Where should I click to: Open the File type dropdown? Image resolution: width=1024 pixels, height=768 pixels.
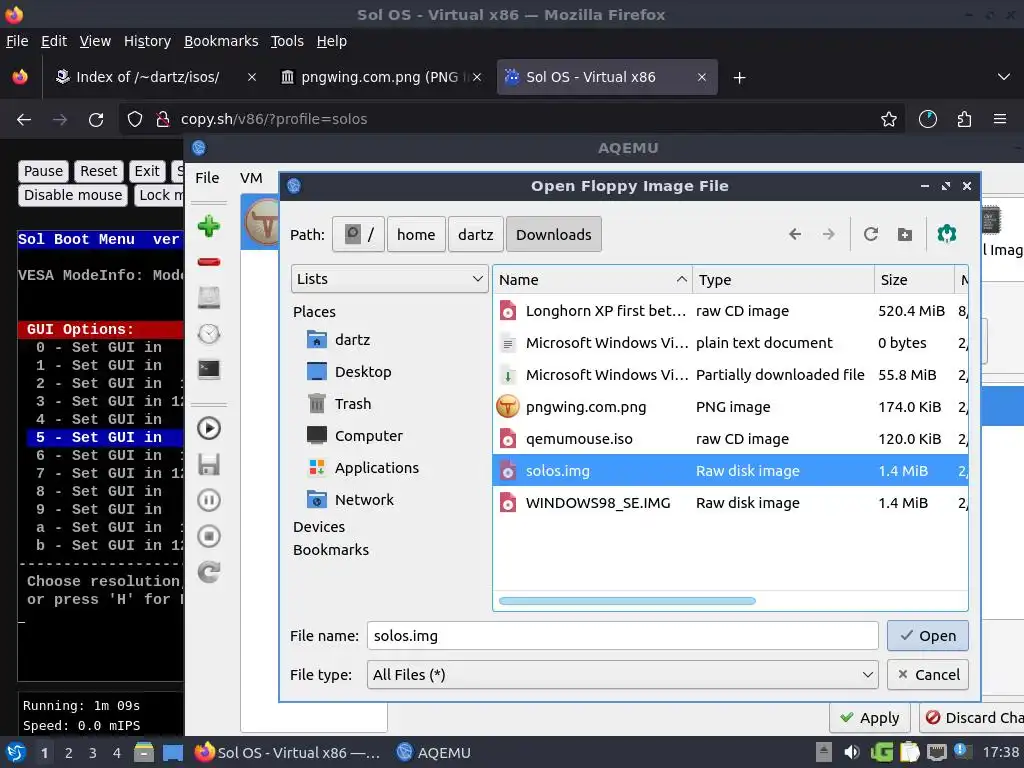(x=623, y=675)
